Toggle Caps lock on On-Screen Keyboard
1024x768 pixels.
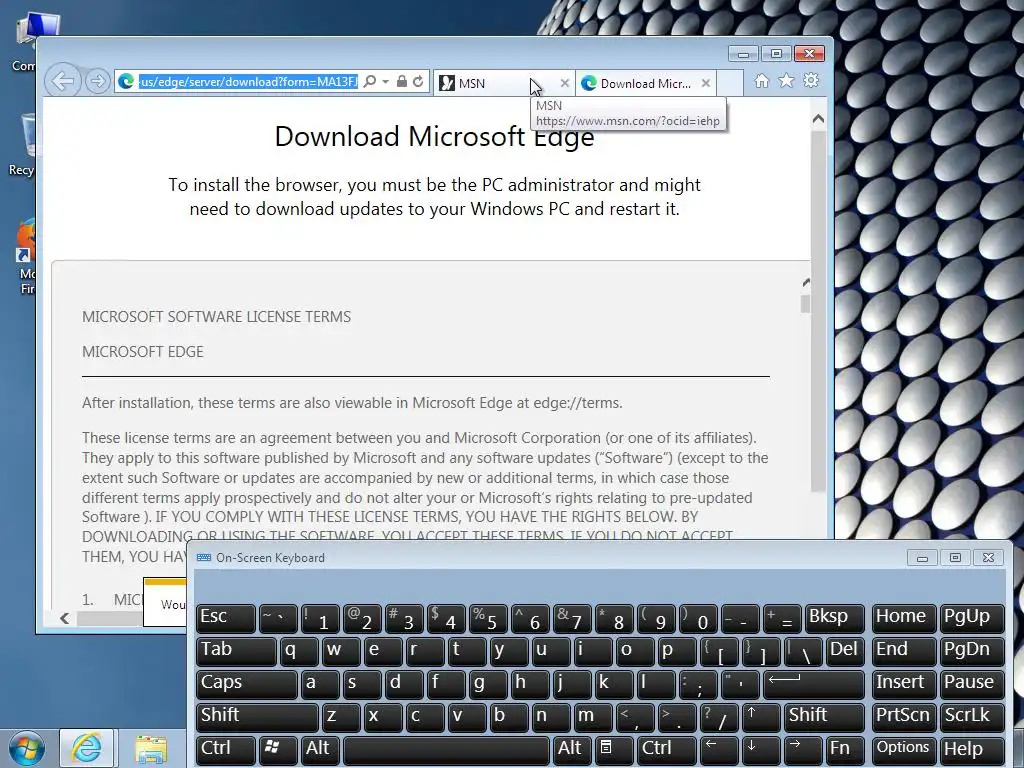tap(246, 683)
